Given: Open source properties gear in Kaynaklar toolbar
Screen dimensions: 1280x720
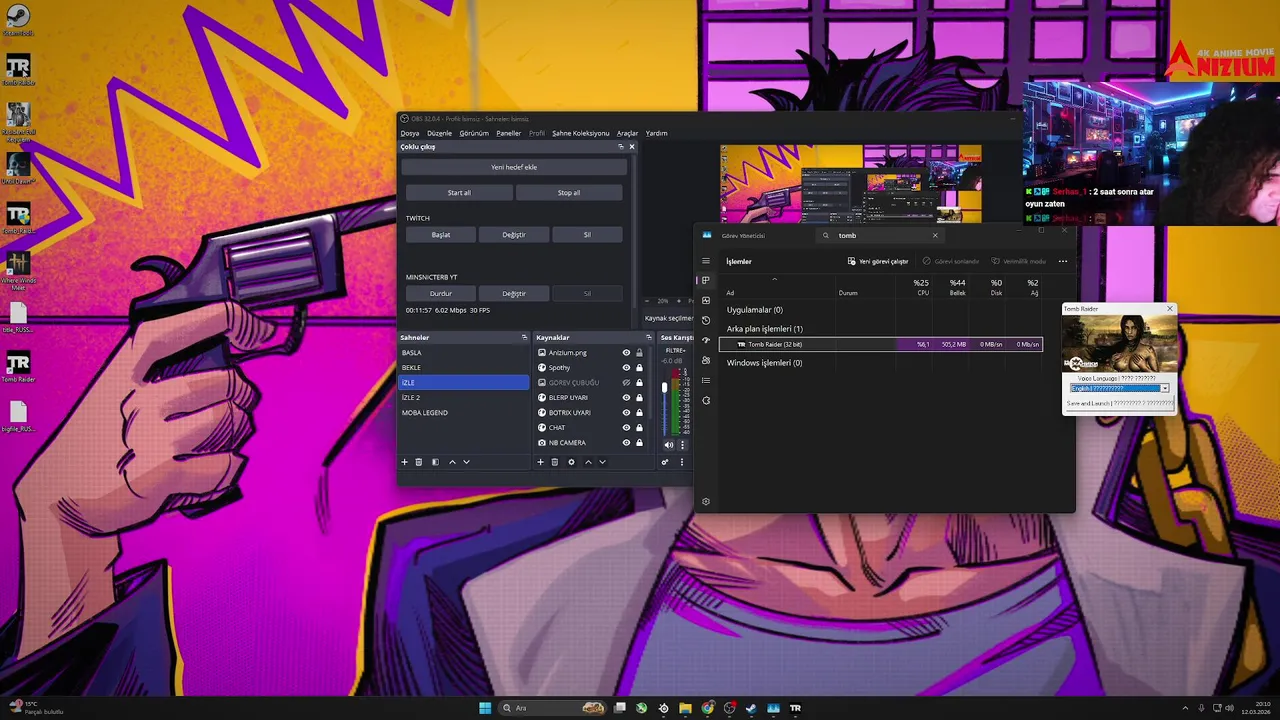Looking at the screenshot, I should pyautogui.click(x=571, y=462).
